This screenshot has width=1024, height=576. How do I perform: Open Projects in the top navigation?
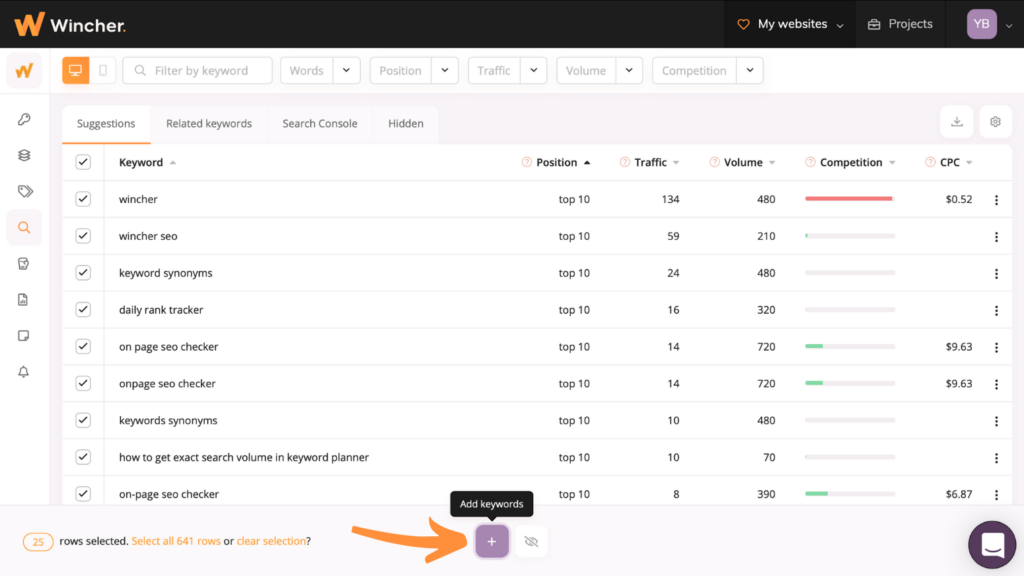[900, 24]
